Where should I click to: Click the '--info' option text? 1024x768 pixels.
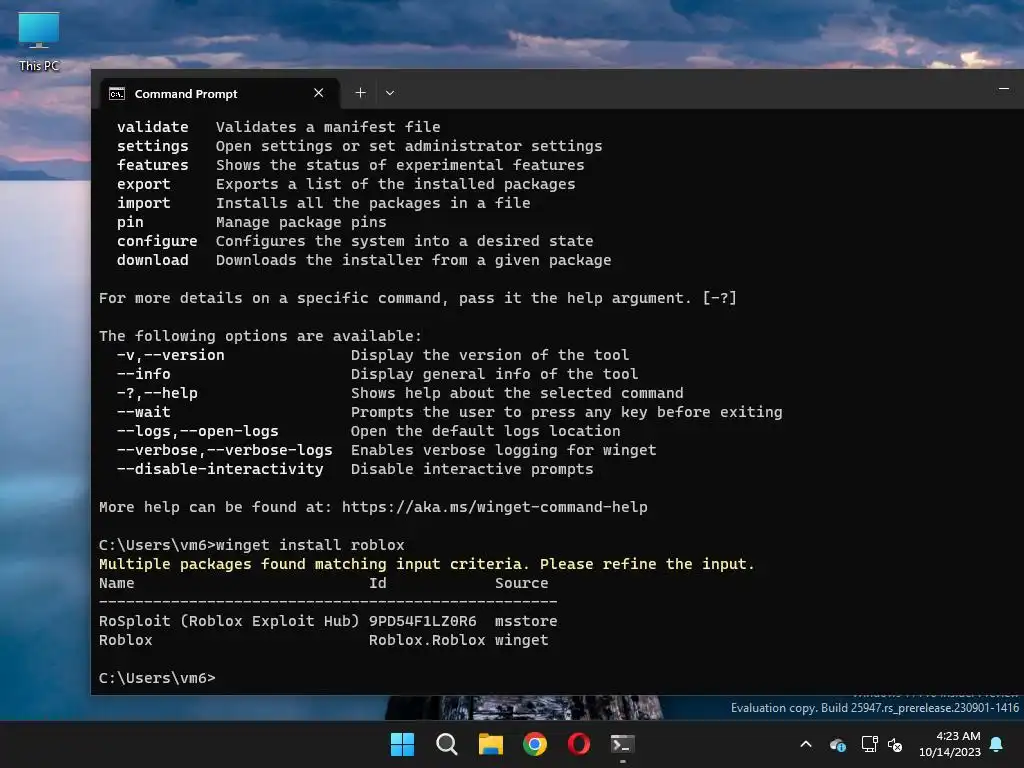pyautogui.click(x=144, y=374)
